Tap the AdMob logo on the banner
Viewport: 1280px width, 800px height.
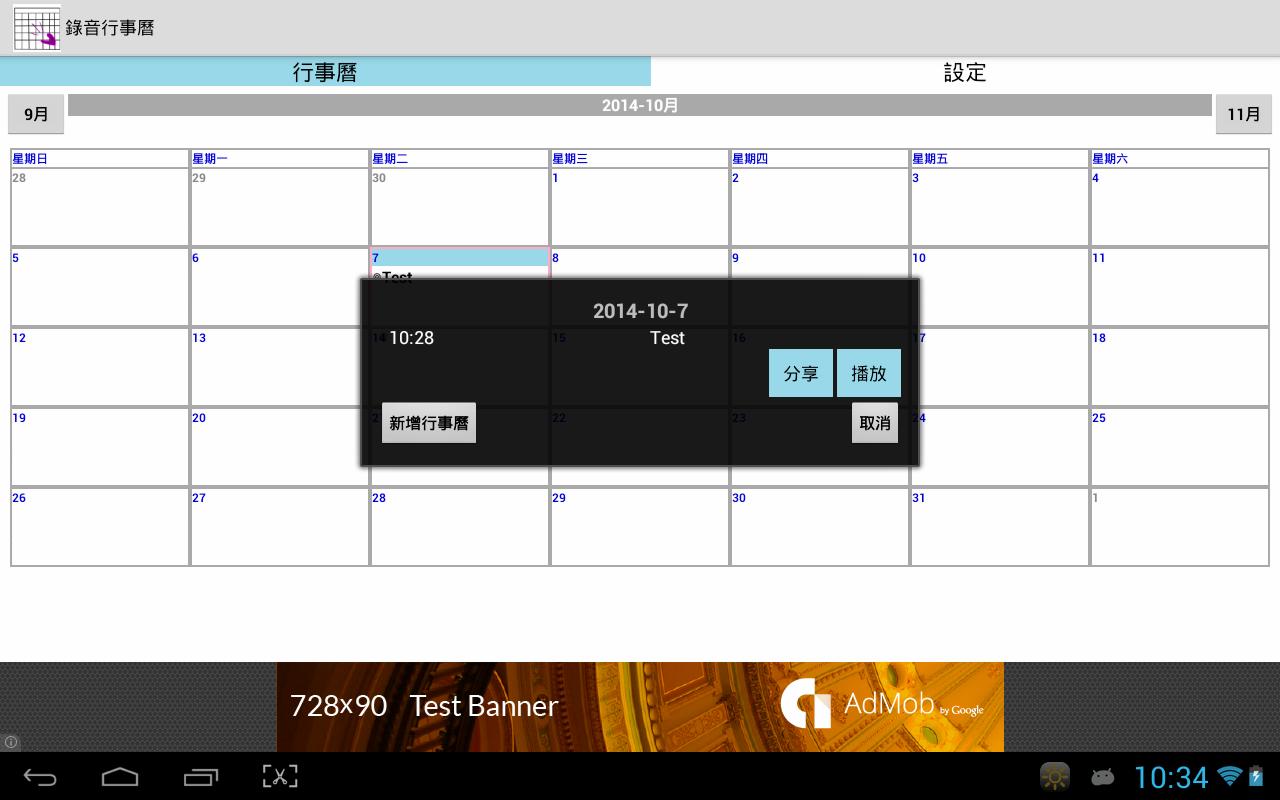tap(806, 705)
